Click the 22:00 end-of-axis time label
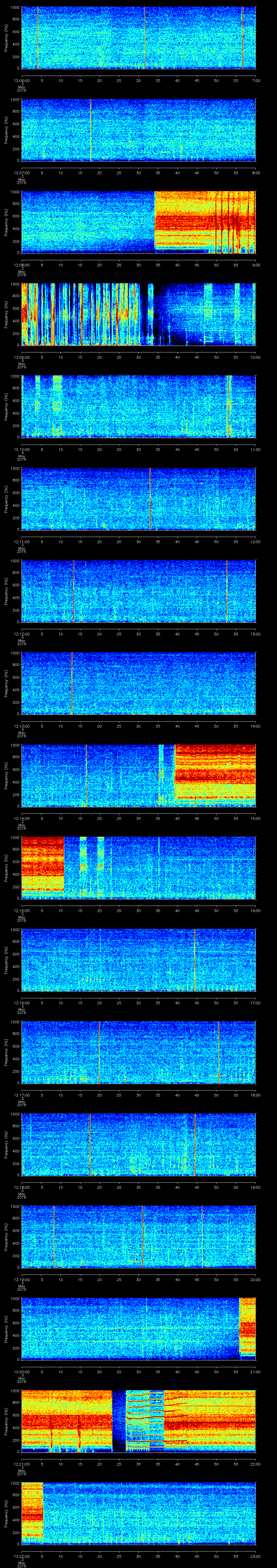 256,1464
